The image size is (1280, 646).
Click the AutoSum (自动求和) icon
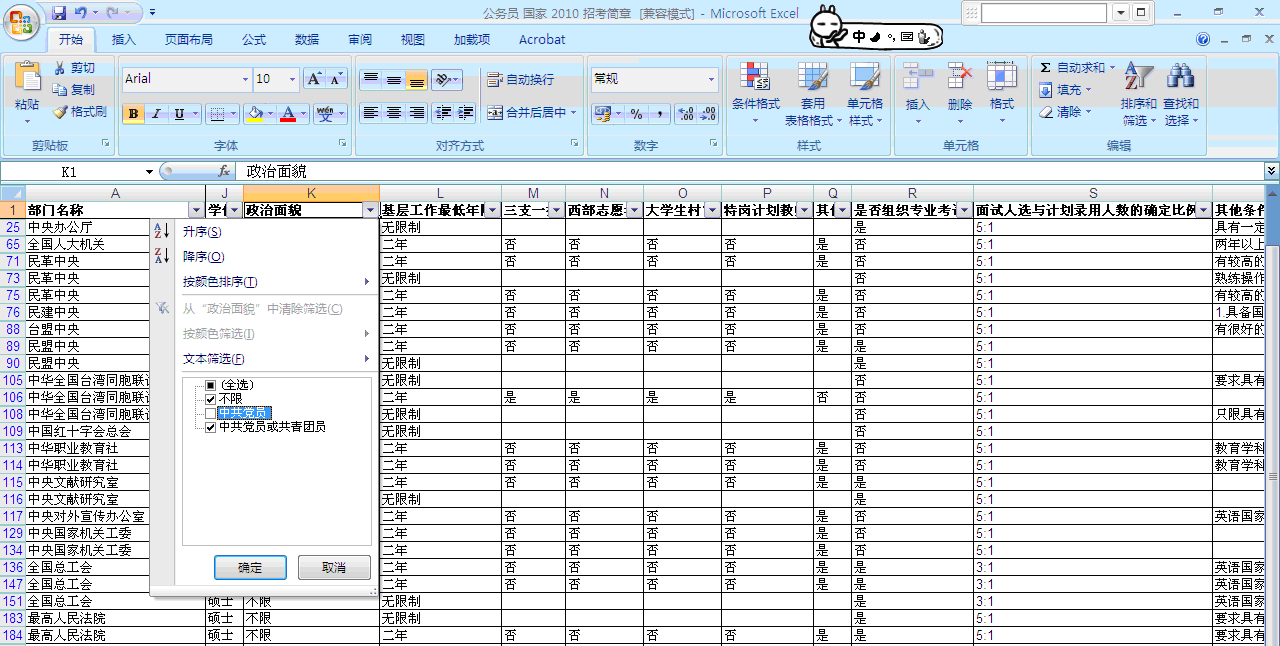[1046, 68]
